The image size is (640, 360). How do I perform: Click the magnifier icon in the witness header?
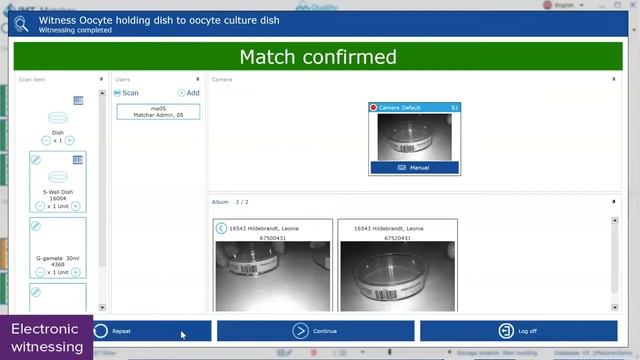point(21,24)
